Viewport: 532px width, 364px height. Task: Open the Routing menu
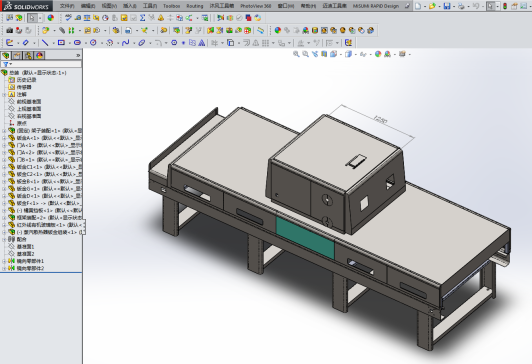pos(194,6)
